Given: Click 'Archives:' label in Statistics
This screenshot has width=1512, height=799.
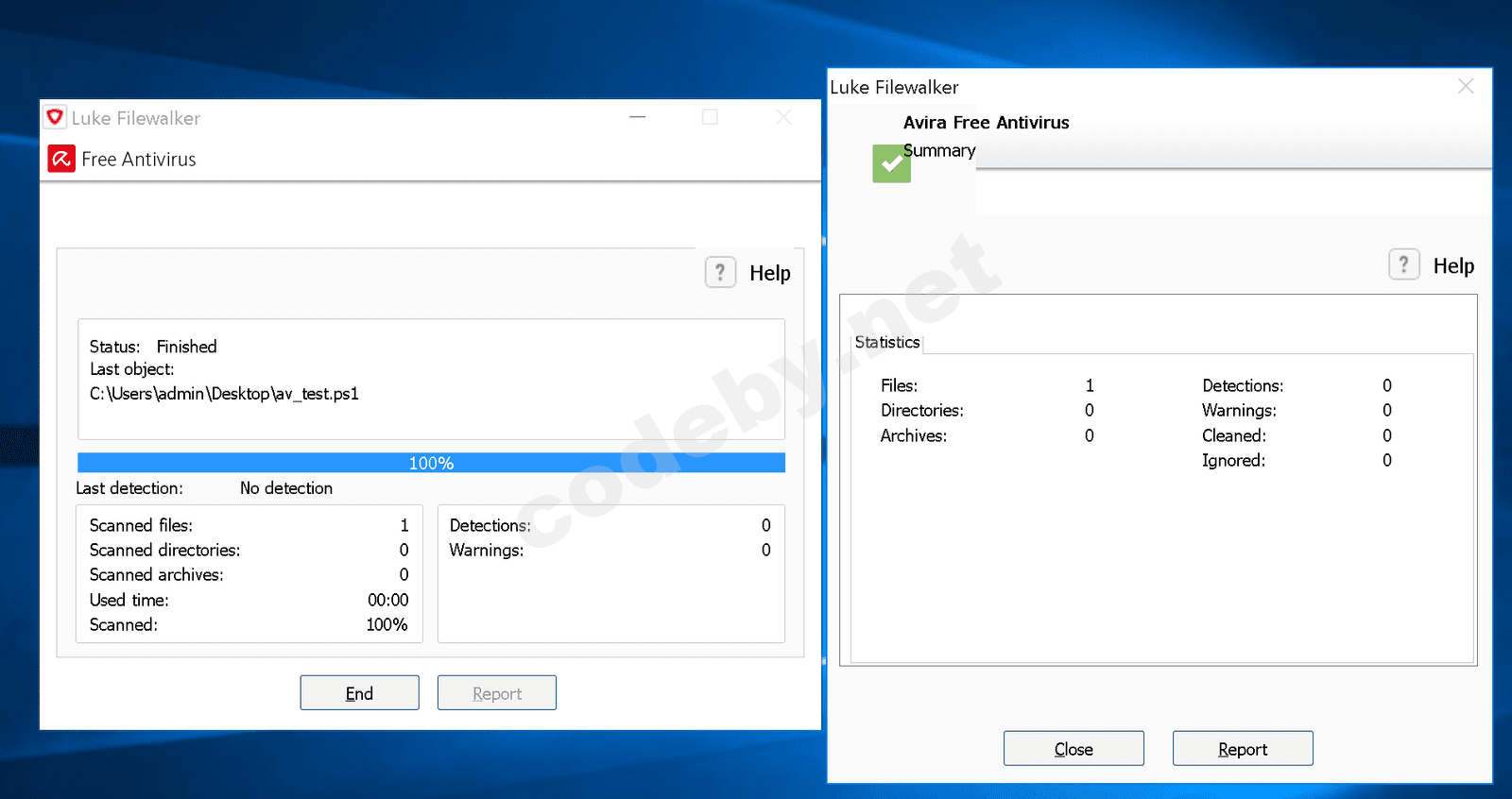Looking at the screenshot, I should [914, 435].
